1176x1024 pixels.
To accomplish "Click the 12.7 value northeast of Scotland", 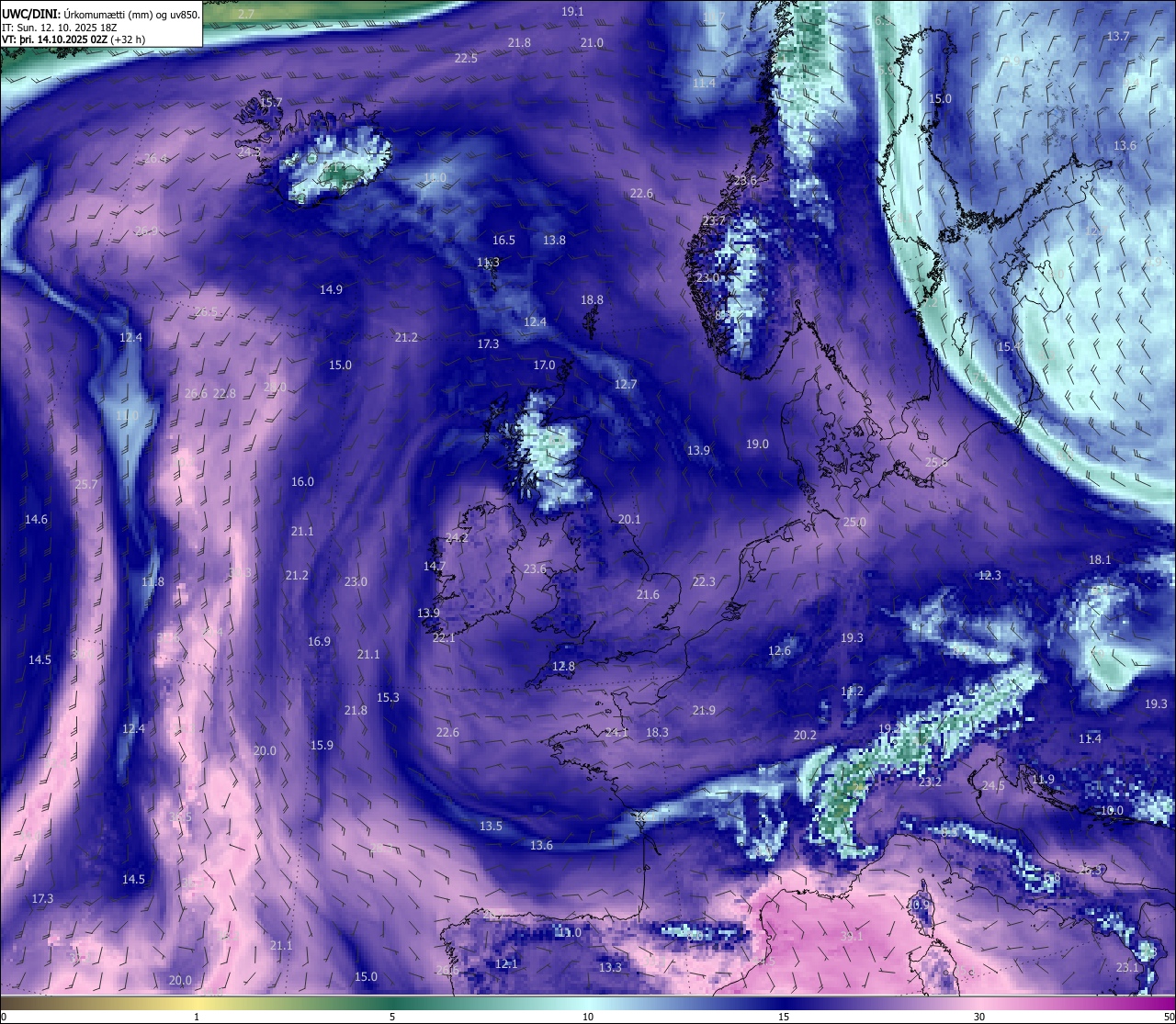I will pyautogui.click(x=625, y=384).
